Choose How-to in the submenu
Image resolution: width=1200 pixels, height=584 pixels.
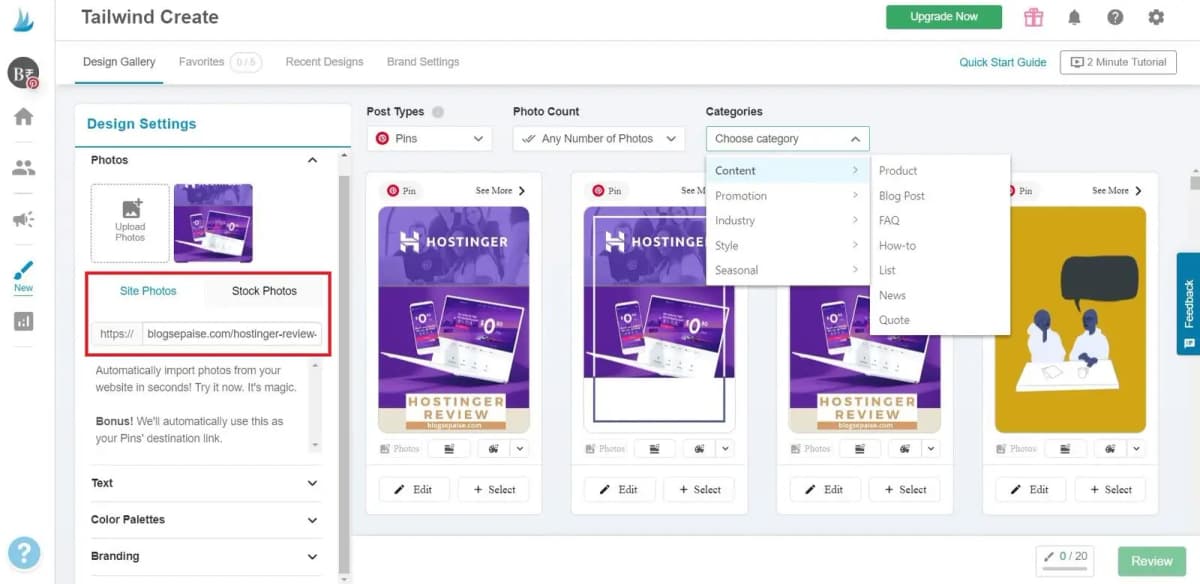[x=940, y=246]
